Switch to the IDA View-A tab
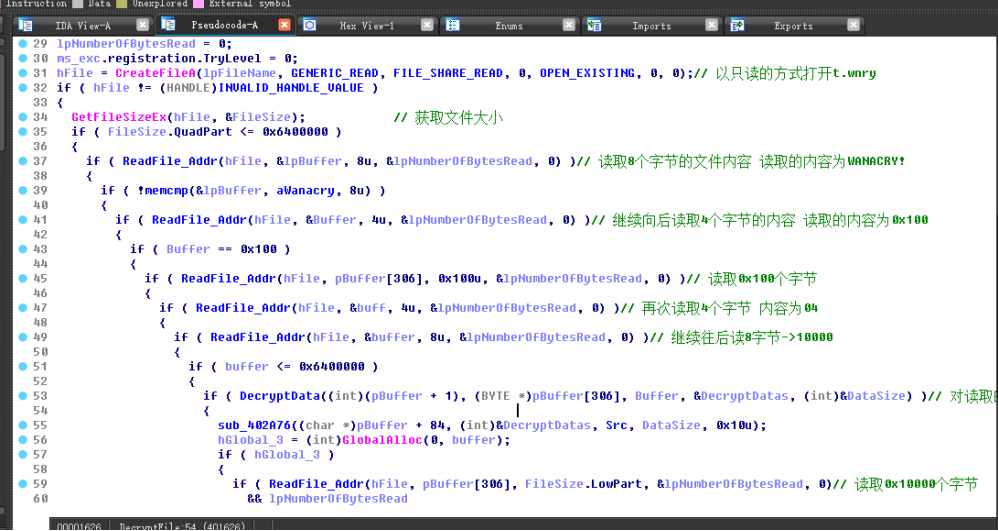Screen dimensions: 998x531 (x=83, y=25)
